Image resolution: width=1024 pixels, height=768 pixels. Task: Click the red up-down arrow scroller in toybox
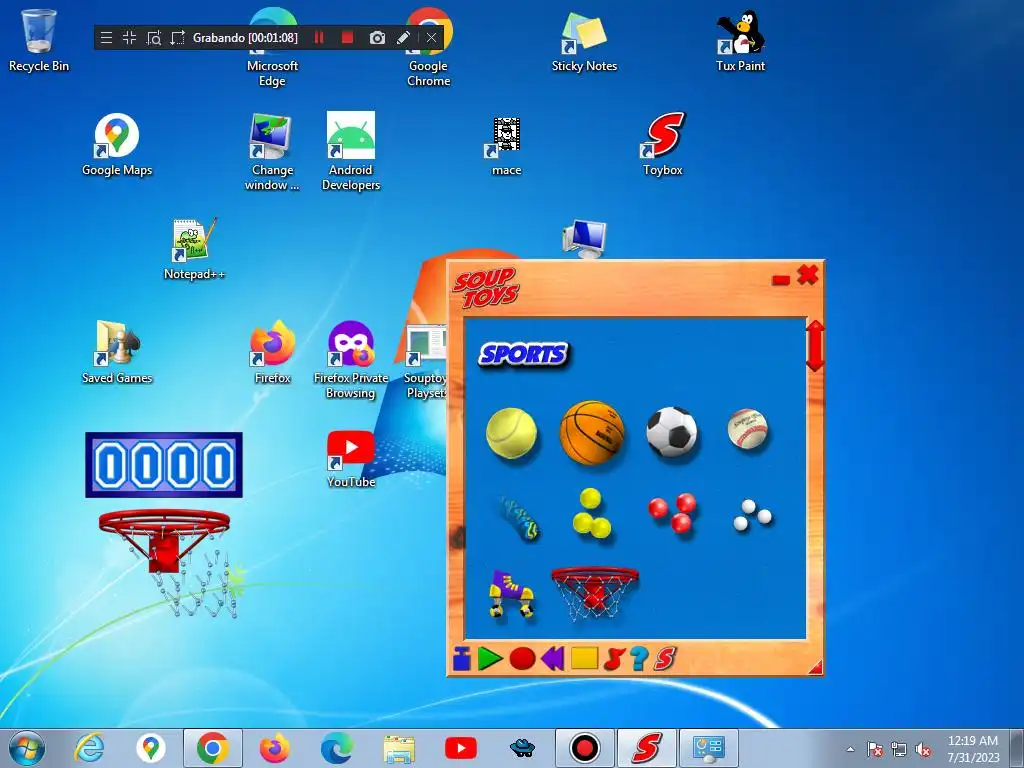(x=815, y=346)
